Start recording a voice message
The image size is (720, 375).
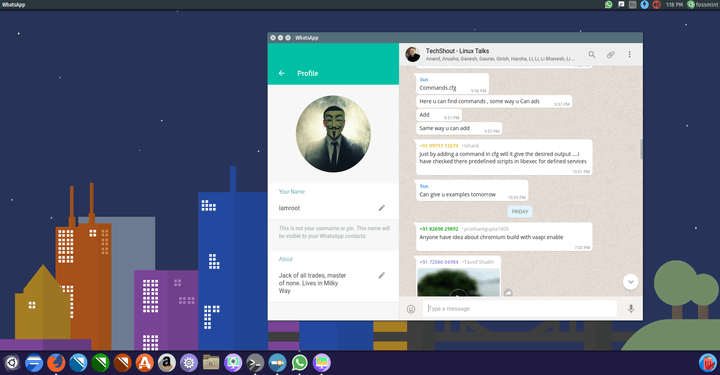631,309
